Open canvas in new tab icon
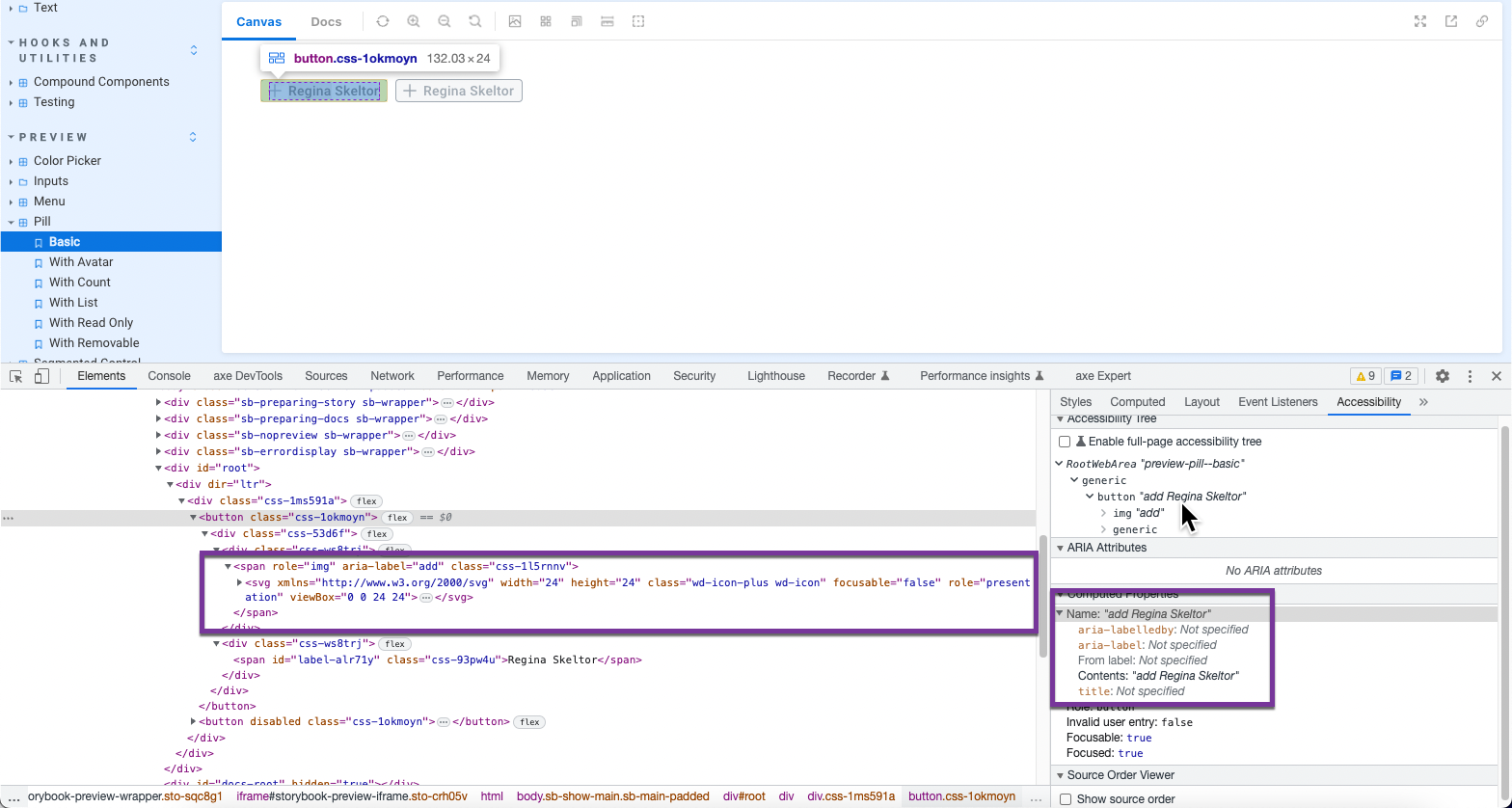Viewport: 1512px width, 808px height. [x=1451, y=21]
